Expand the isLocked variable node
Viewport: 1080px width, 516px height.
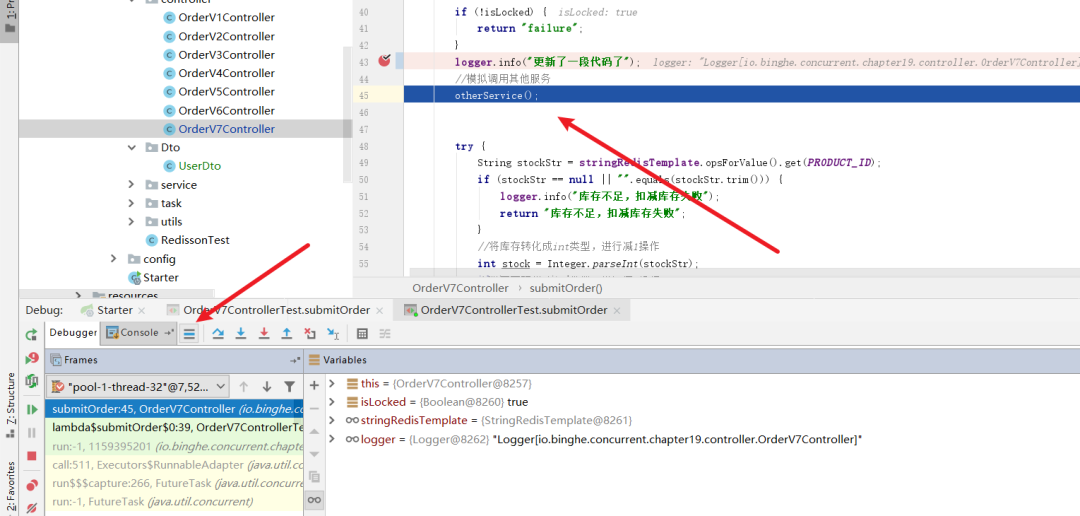click(332, 402)
